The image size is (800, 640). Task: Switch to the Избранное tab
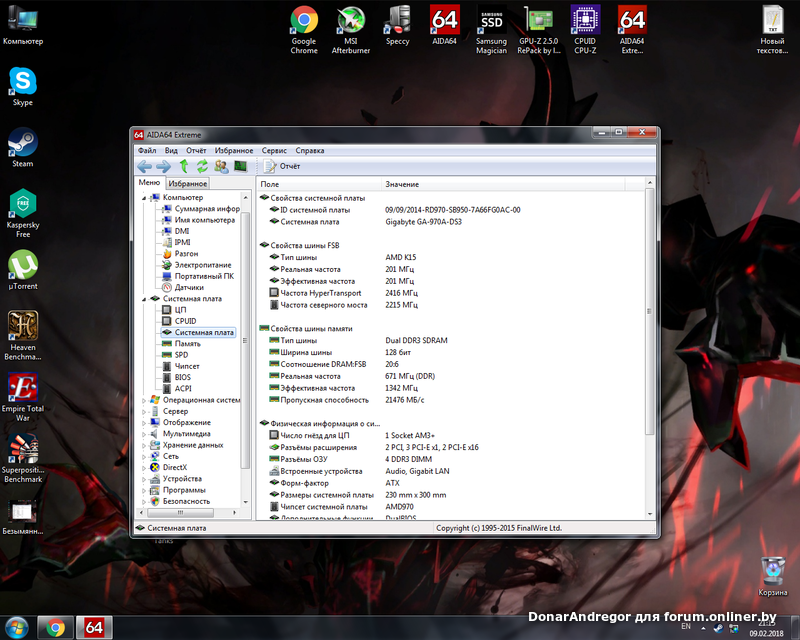coord(188,184)
